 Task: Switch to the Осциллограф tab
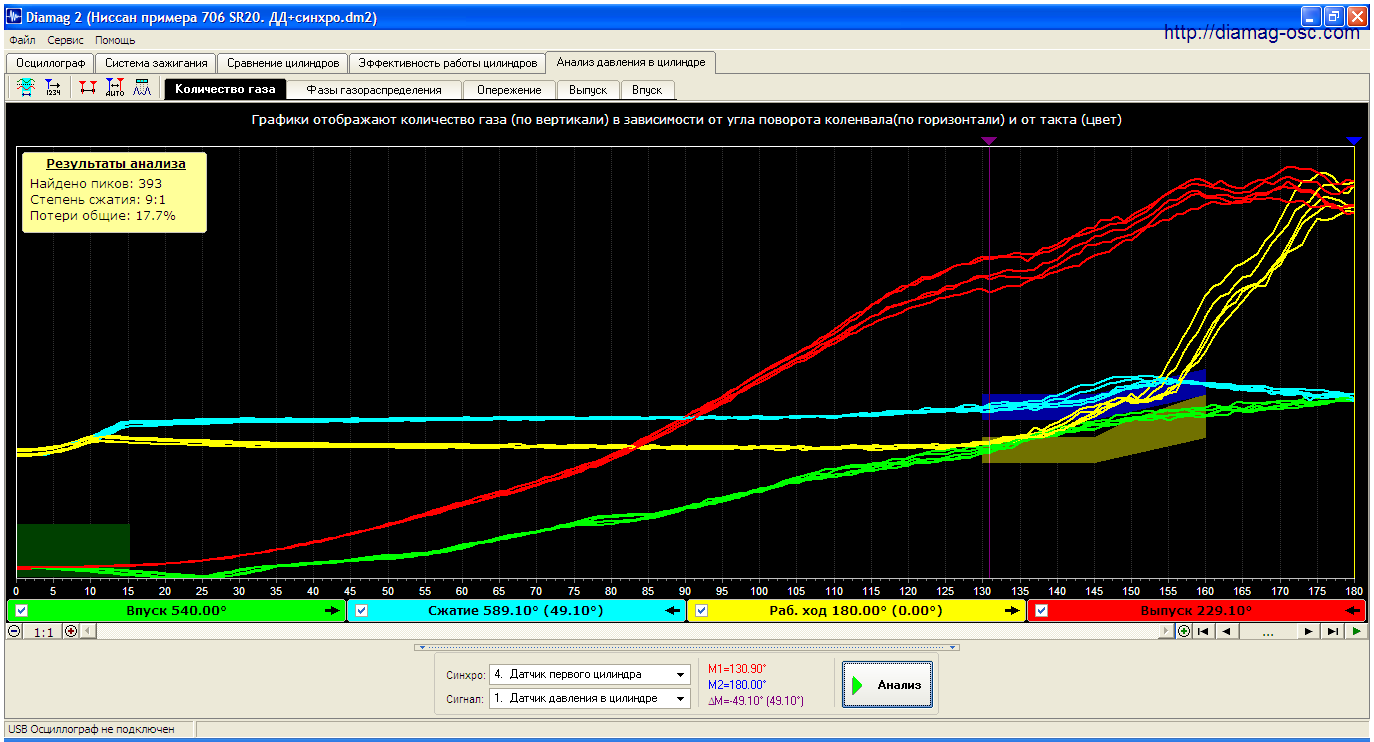(51, 63)
